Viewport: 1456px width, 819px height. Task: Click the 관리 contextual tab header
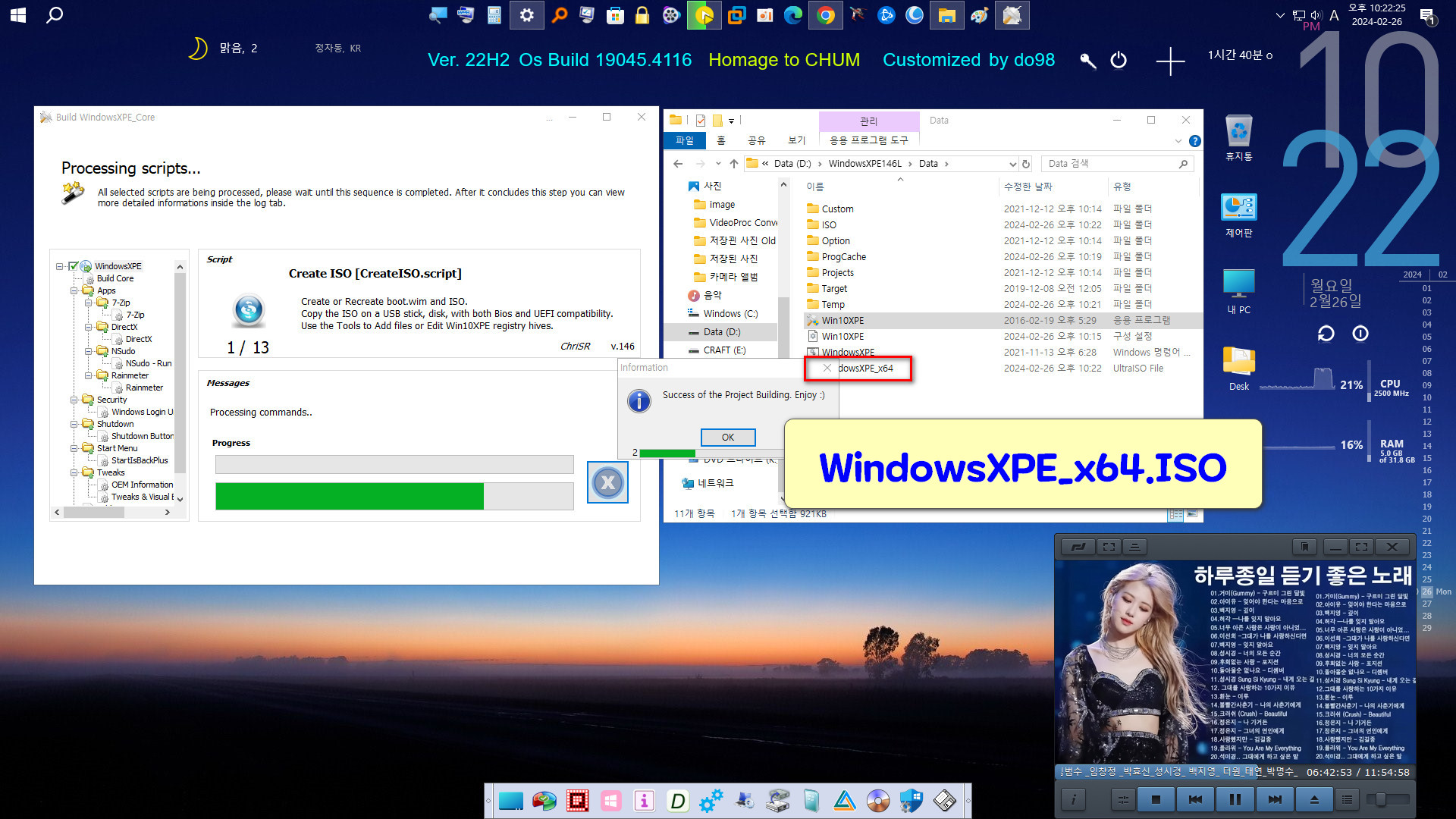coord(869,121)
